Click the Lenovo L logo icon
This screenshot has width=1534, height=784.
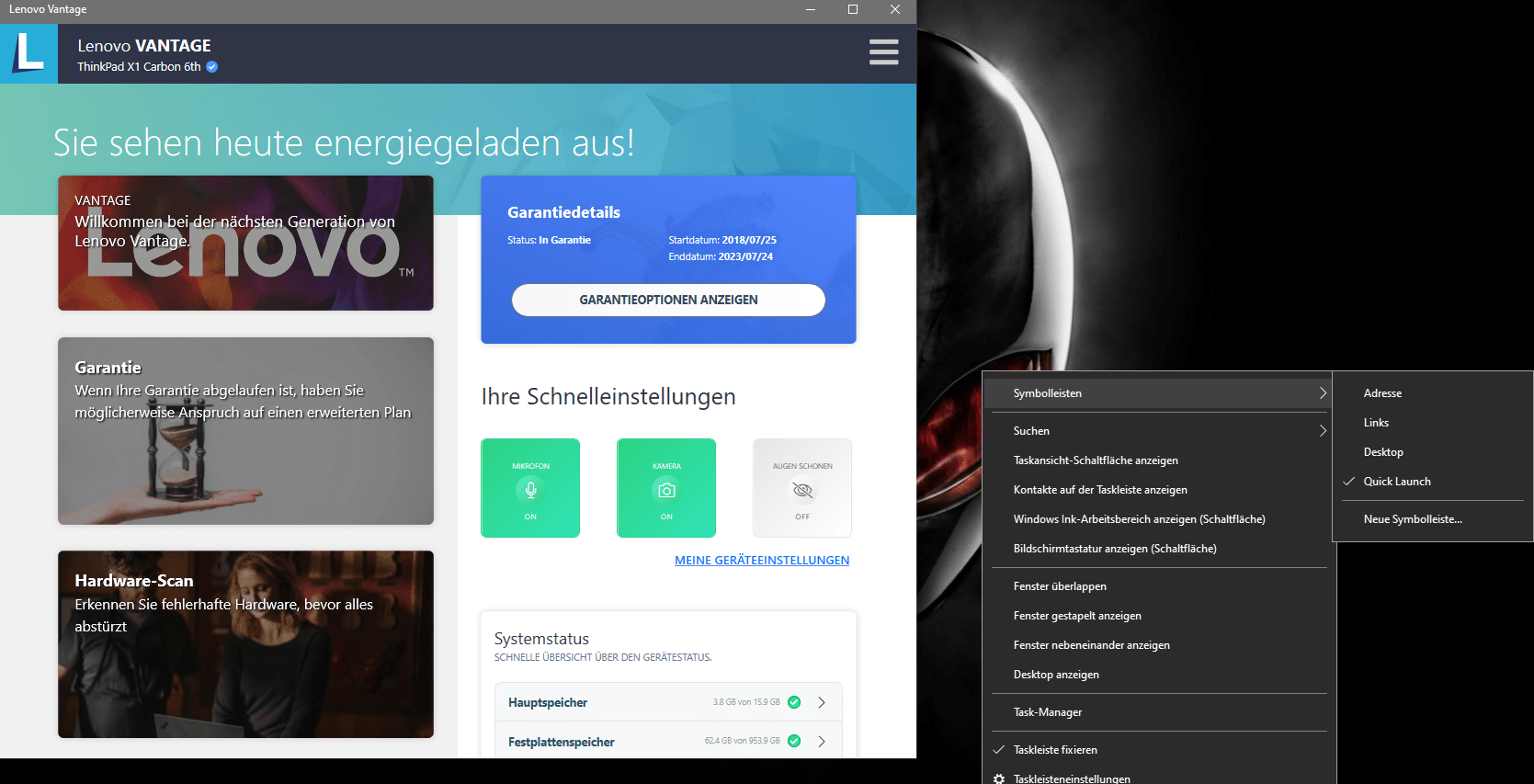click(x=28, y=53)
